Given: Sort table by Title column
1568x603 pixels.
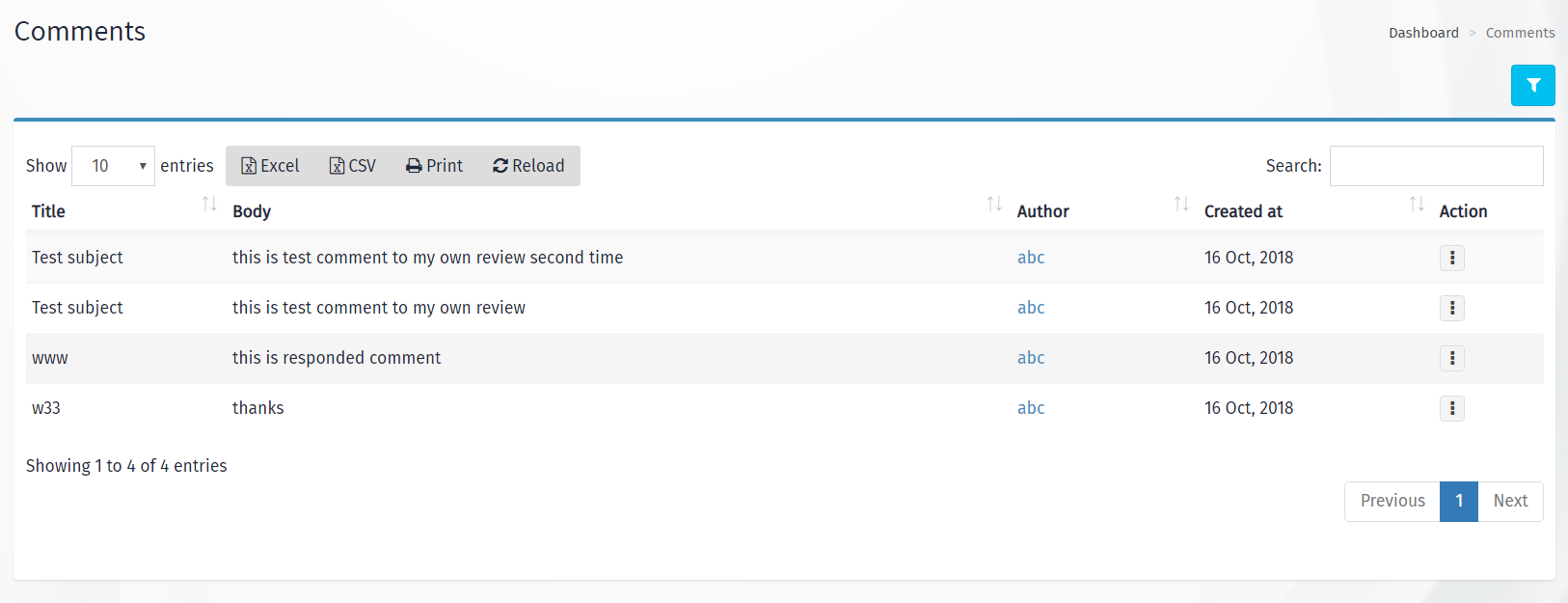Looking at the screenshot, I should [125, 211].
